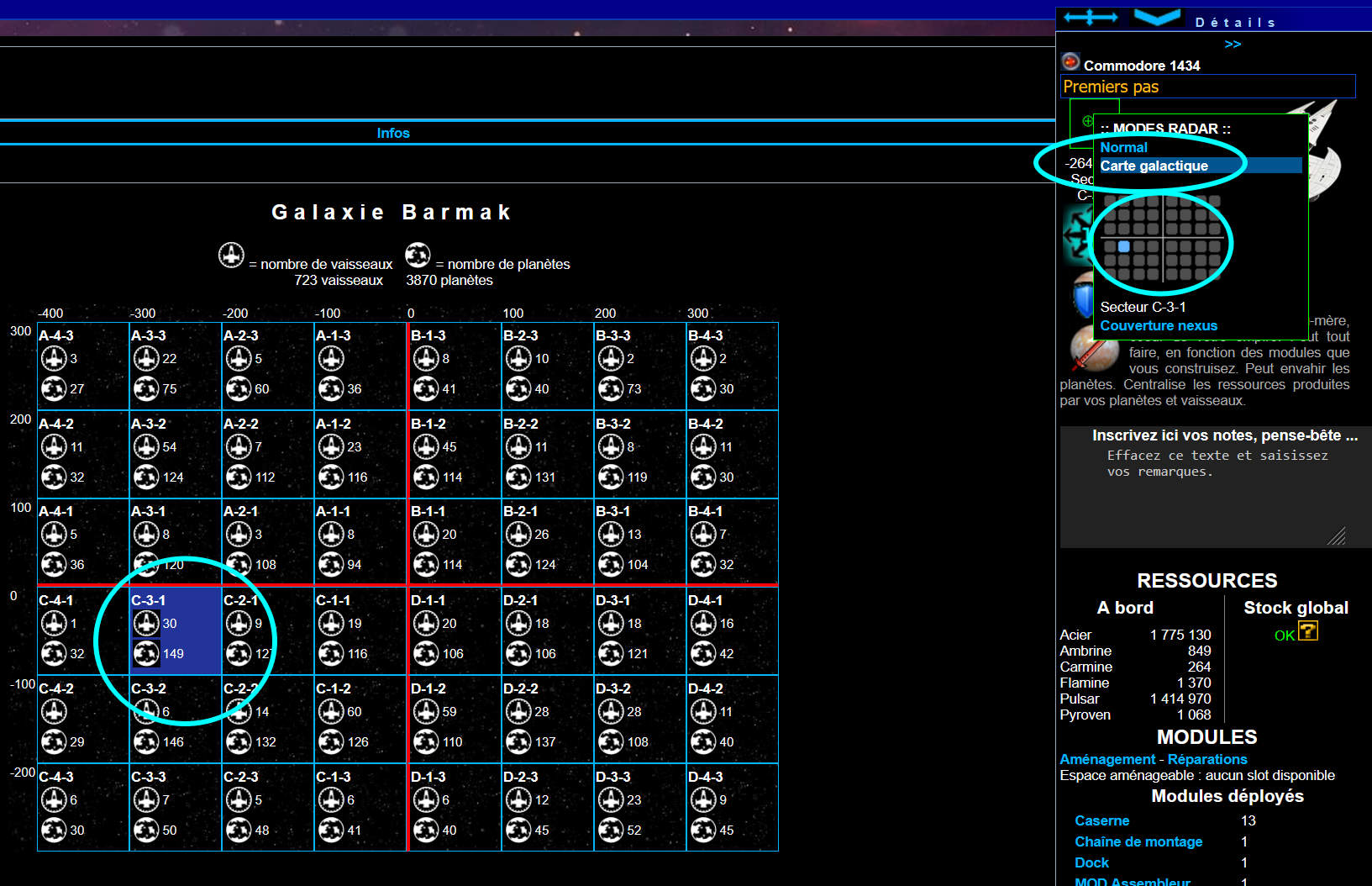Viewport: 1372px width, 886px height.
Task: Open the Chaîne de montage module
Action: tap(1138, 841)
